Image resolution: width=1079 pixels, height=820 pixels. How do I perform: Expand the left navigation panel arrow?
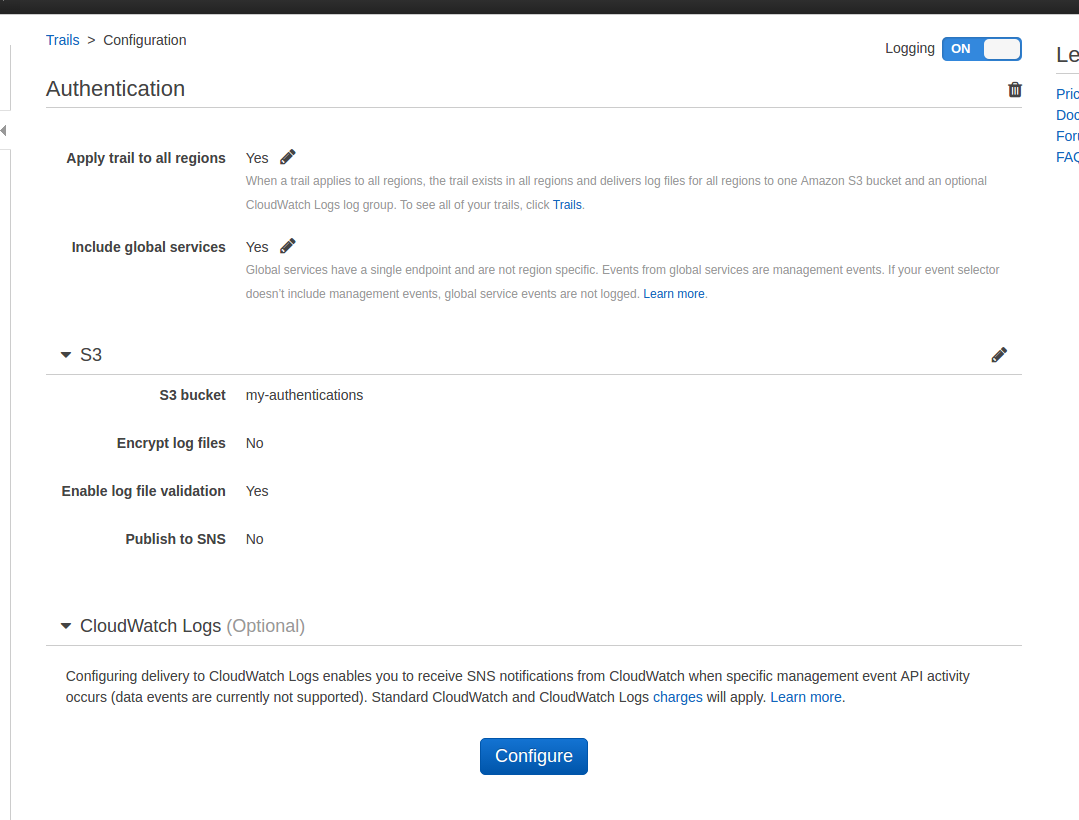(x=4, y=131)
